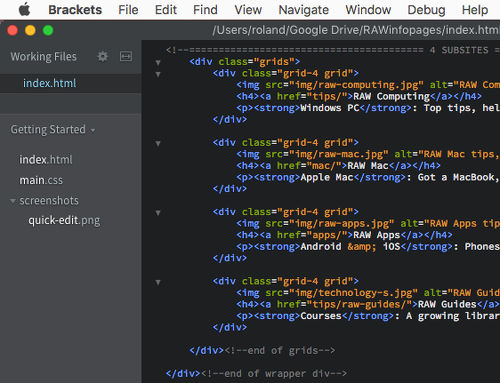Open the Debug menu
This screenshot has width=500, height=383.
(x=426, y=10)
